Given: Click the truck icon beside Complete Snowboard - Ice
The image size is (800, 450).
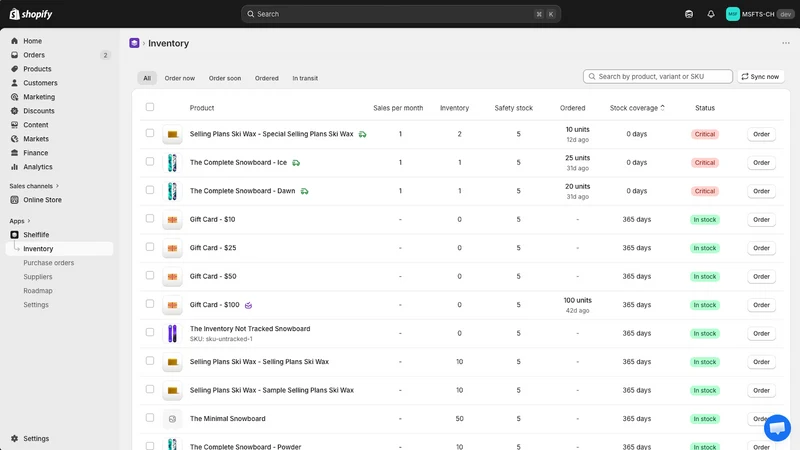Looking at the screenshot, I should (296, 163).
